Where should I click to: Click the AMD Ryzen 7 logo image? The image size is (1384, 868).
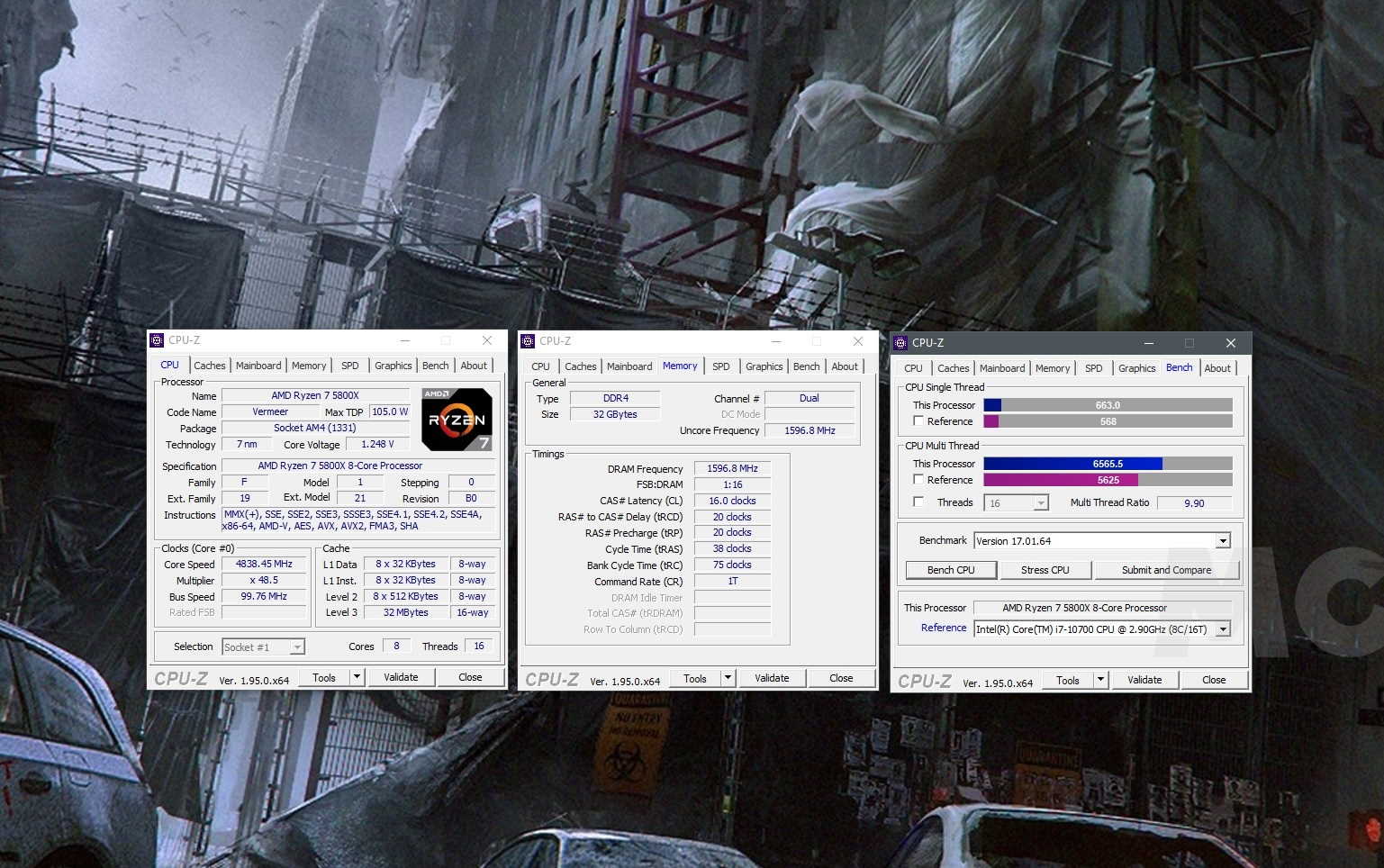coord(457,419)
